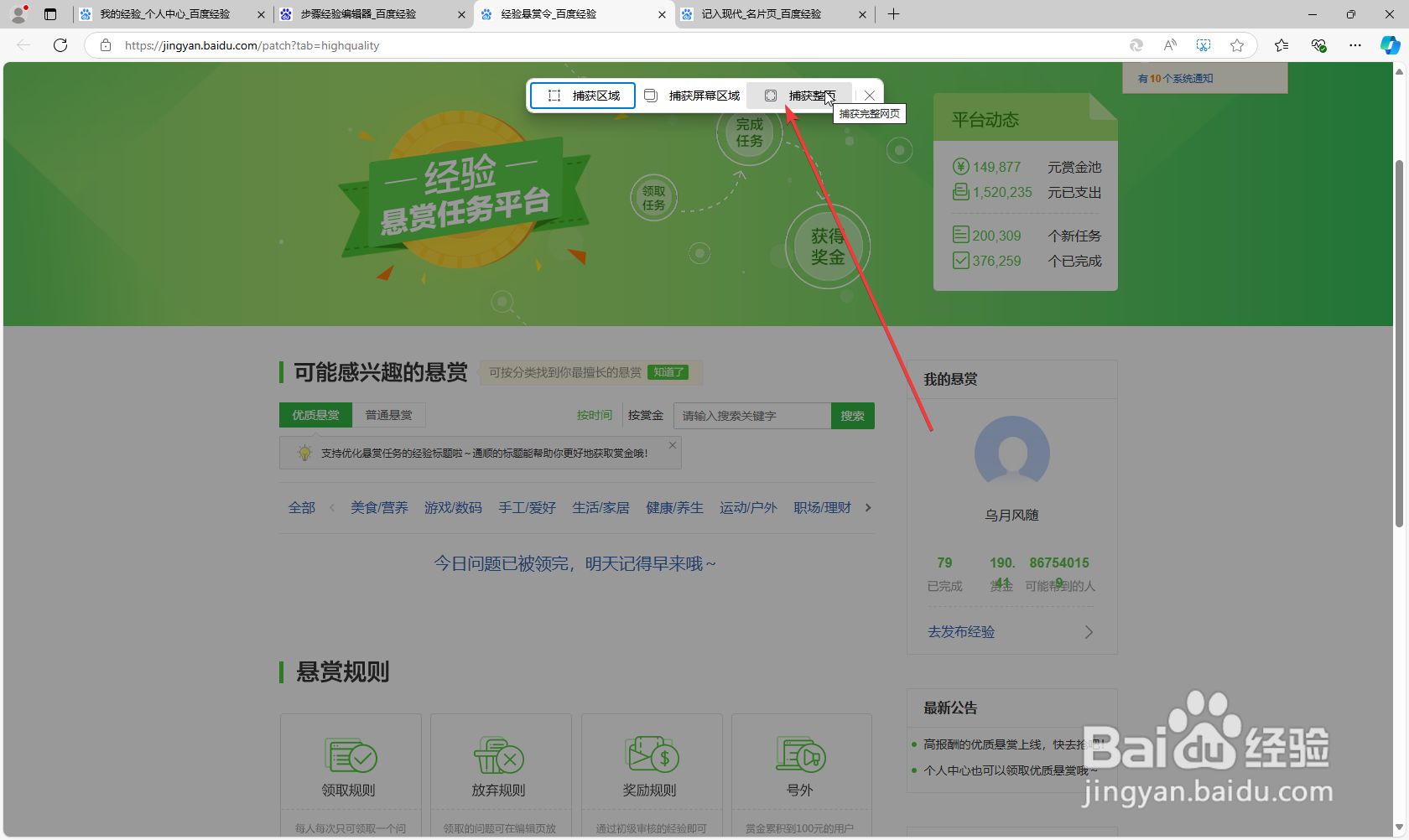Viewport: 1409px width, 840px height.
Task: Filter by 游戏/数码 category
Action: 453,507
